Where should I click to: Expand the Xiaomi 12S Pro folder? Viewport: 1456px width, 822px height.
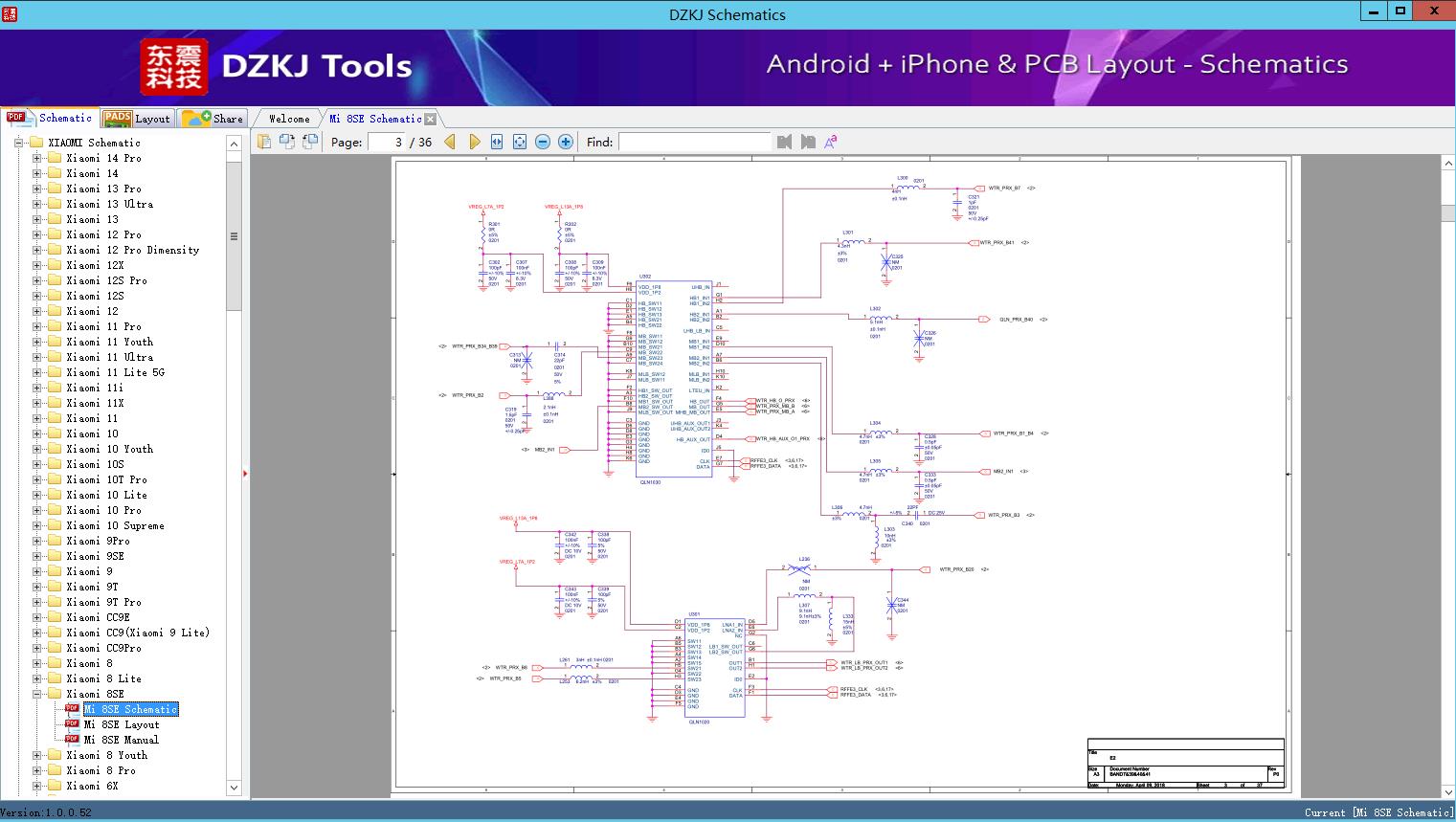[36, 280]
